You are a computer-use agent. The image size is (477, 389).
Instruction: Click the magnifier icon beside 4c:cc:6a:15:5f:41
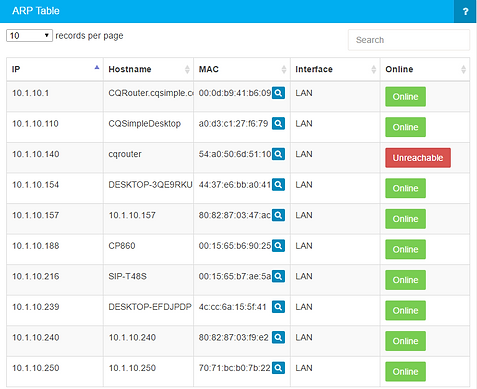[x=278, y=307]
